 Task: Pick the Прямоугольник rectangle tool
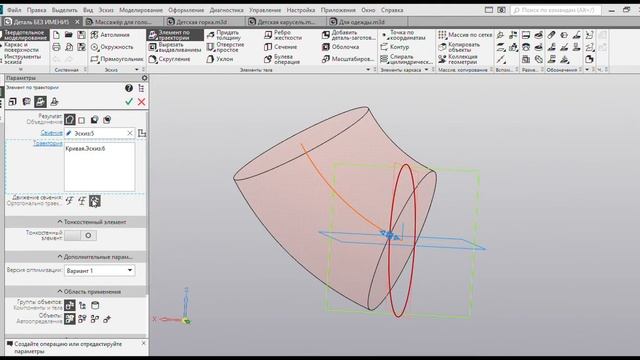point(117,59)
